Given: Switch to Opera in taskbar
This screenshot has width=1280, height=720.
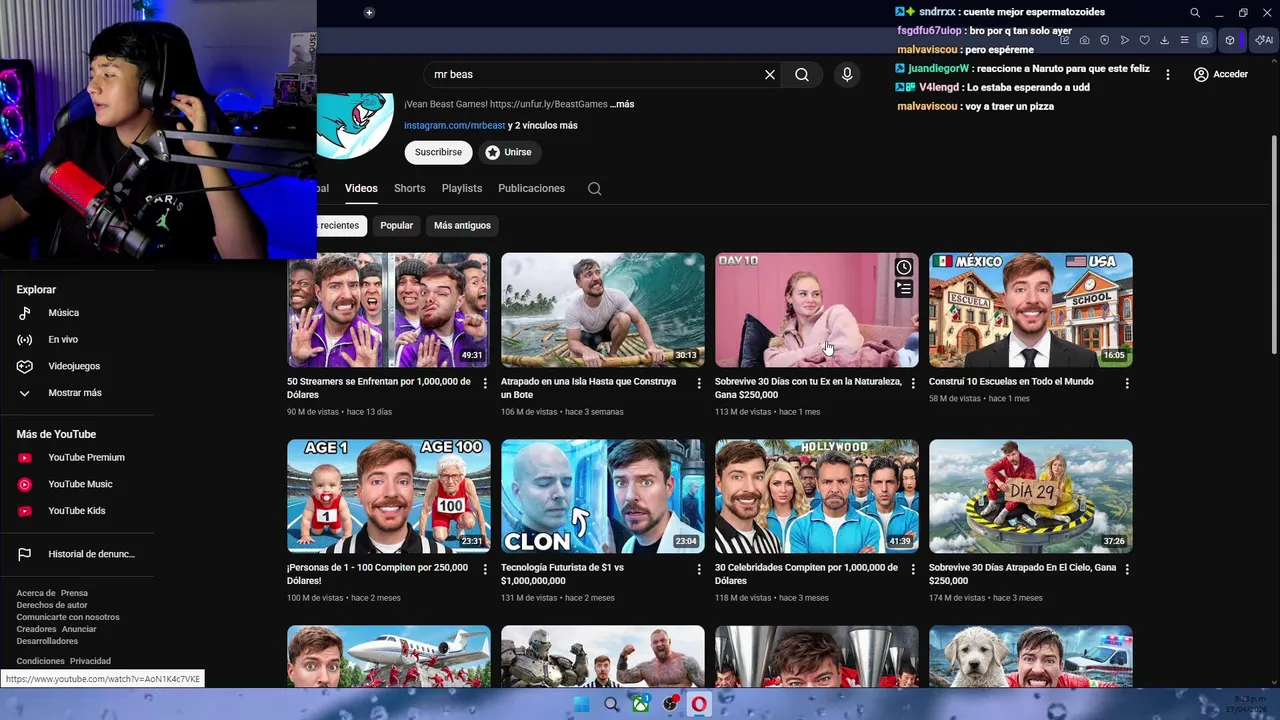Looking at the screenshot, I should click(x=699, y=704).
